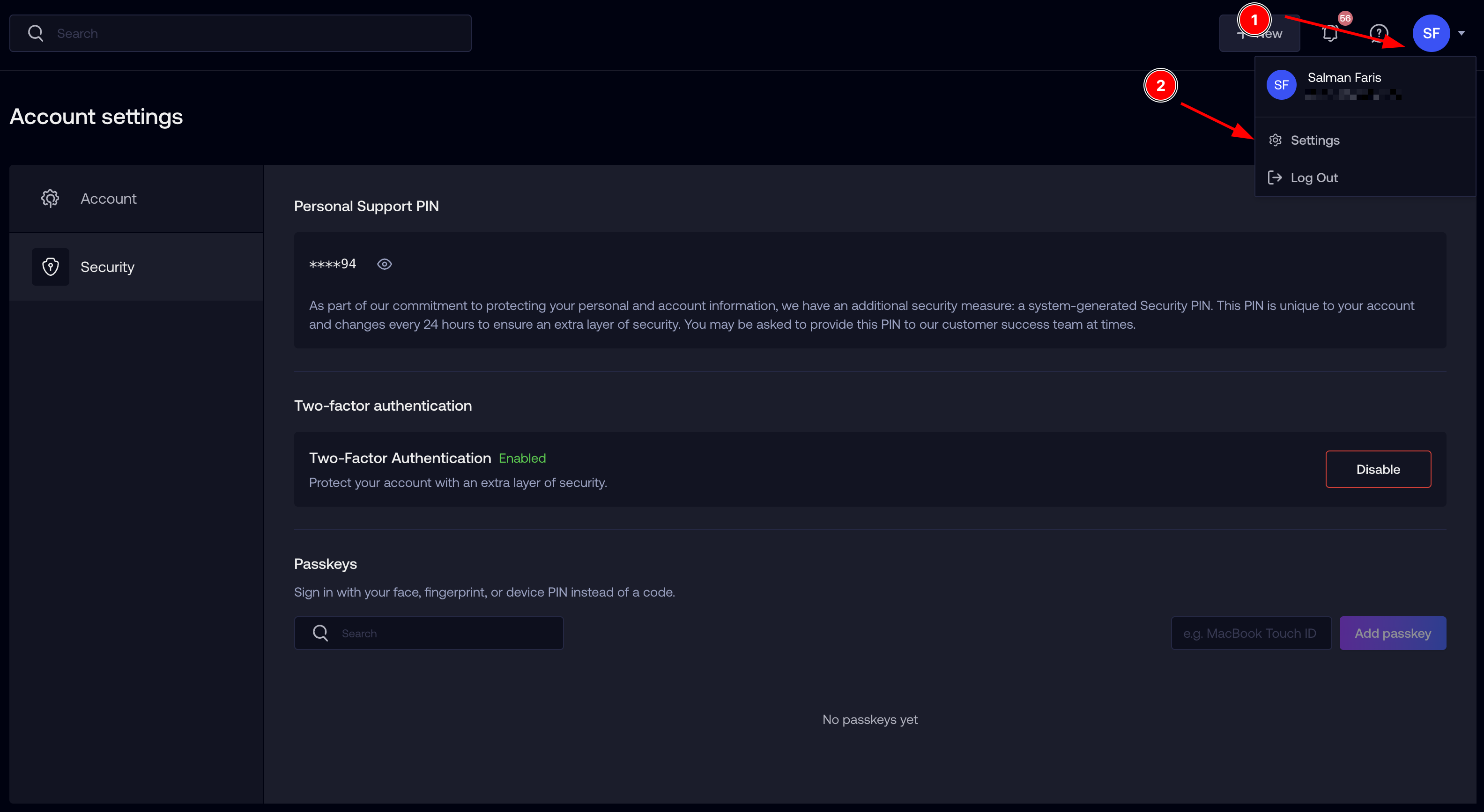This screenshot has height=812, width=1484.
Task: Click the magnifier icon in passkeys search
Action: 320,634
